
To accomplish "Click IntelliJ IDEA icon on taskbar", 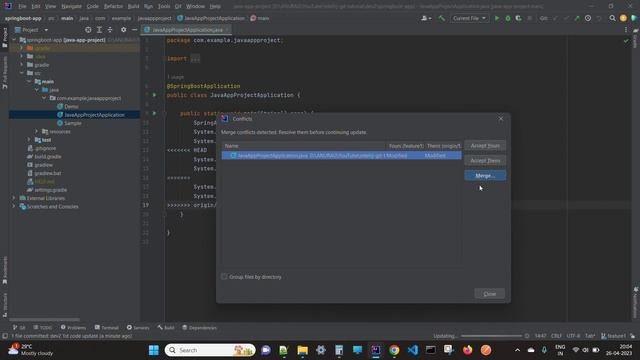I will pos(376,350).
